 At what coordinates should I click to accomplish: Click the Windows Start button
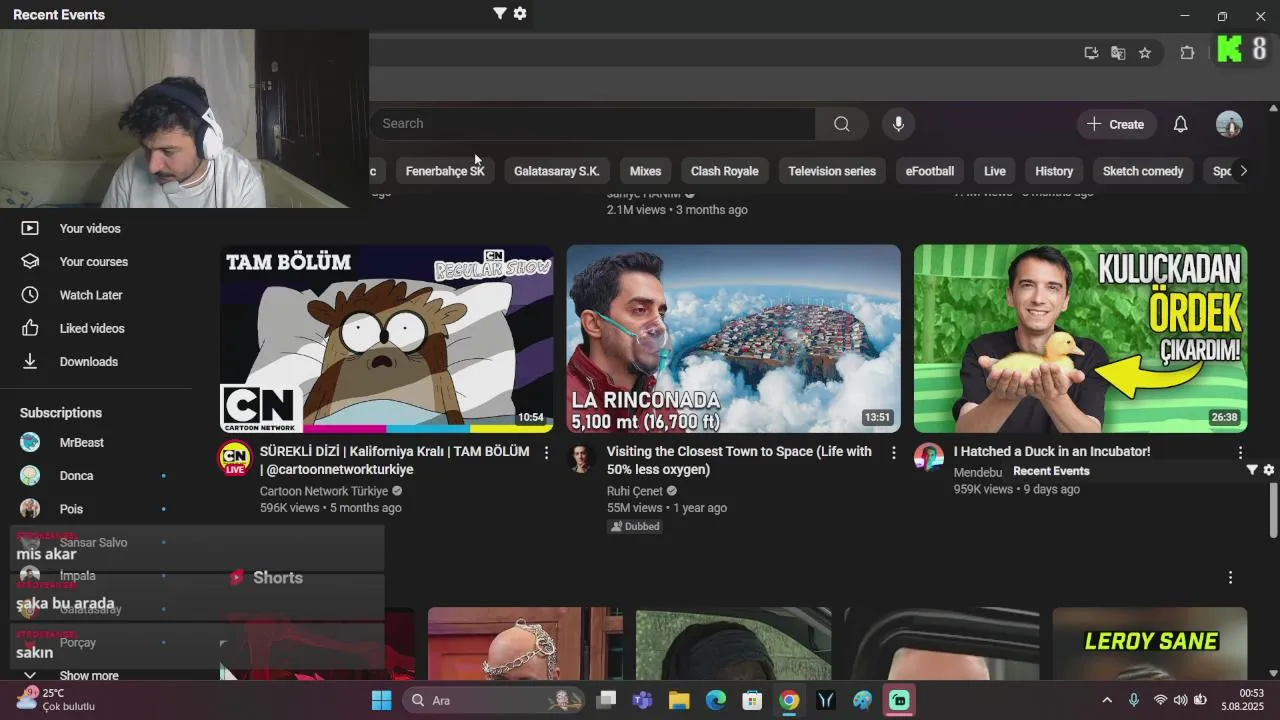click(381, 700)
